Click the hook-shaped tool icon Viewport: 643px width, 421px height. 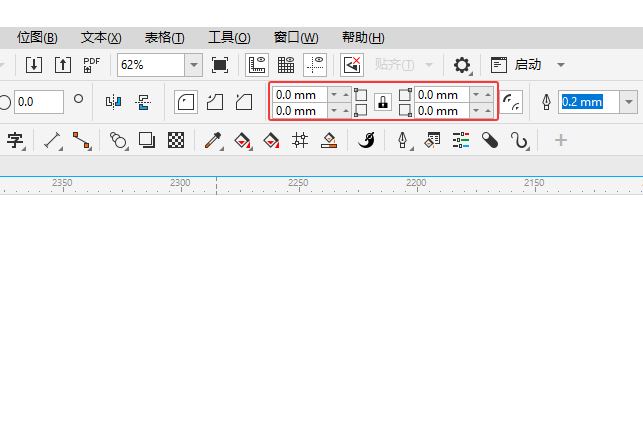pyautogui.click(x=520, y=140)
